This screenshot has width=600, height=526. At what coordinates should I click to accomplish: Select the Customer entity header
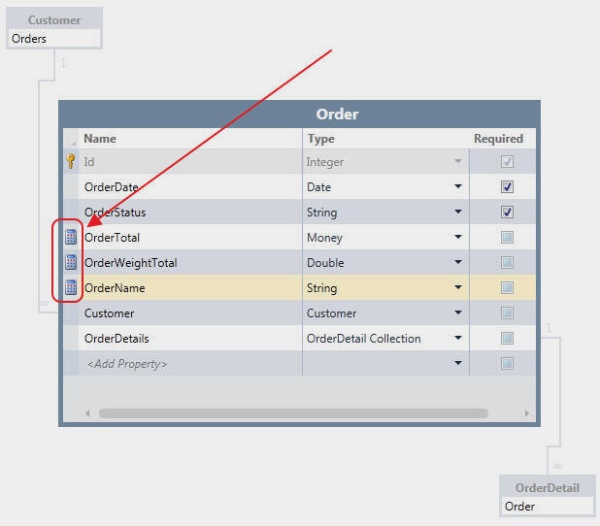click(x=54, y=20)
